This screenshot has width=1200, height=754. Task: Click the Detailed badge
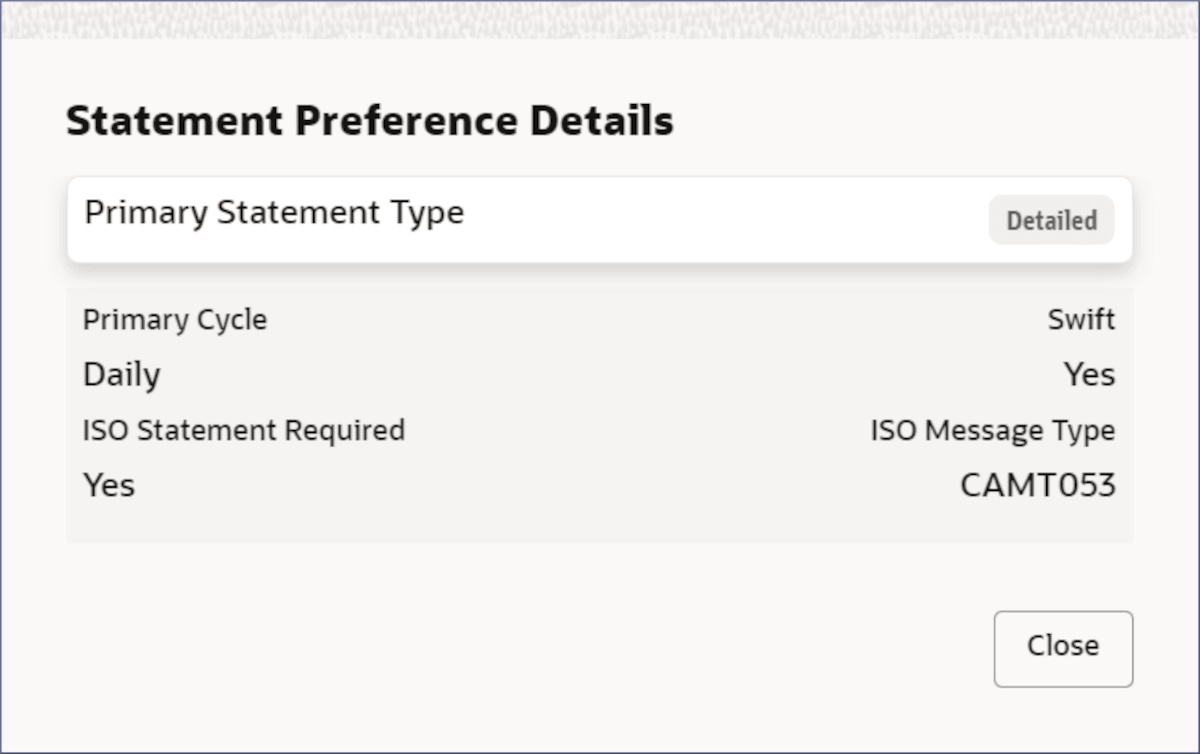pyautogui.click(x=1051, y=220)
